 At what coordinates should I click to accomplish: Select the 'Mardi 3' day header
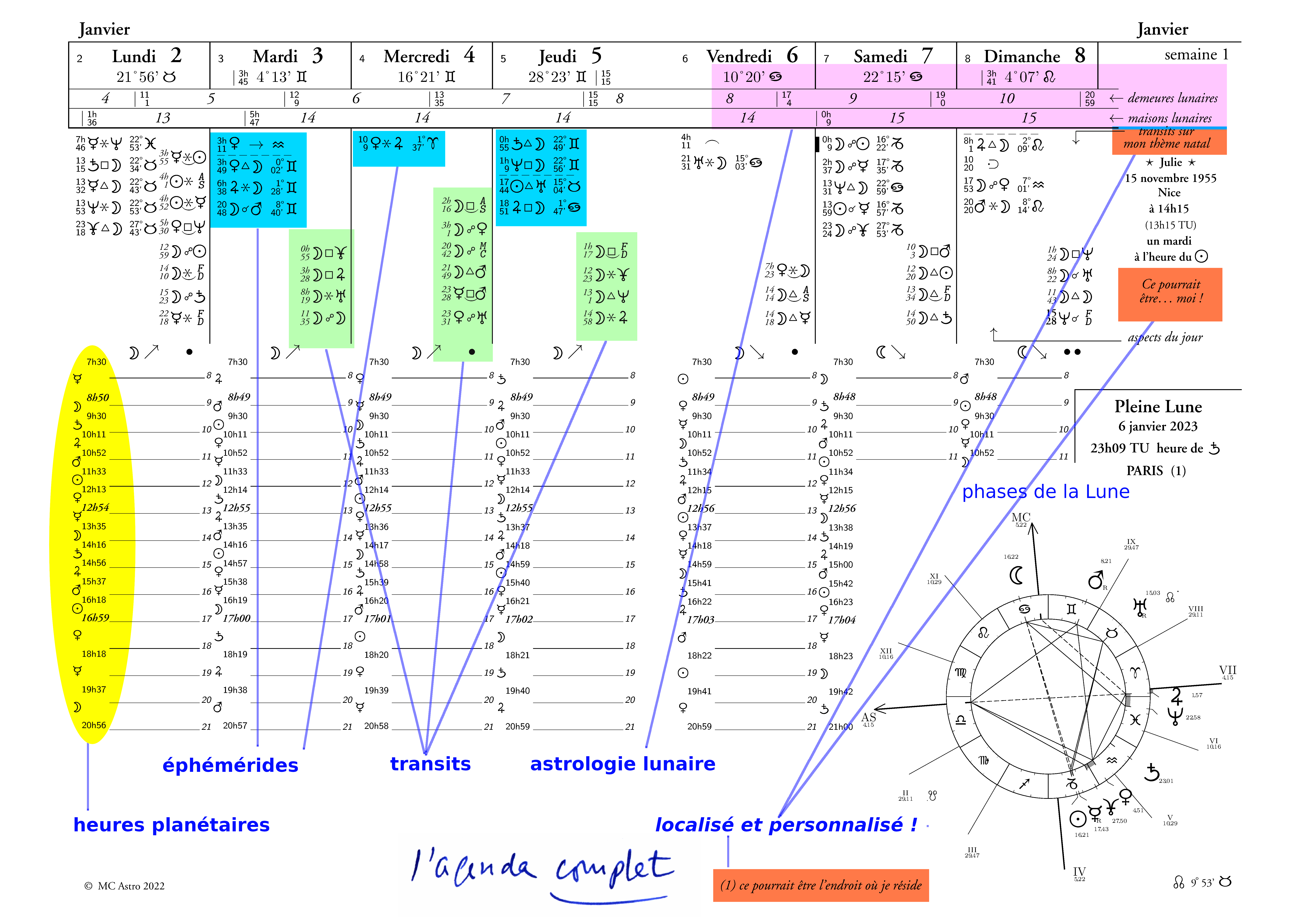(288, 56)
